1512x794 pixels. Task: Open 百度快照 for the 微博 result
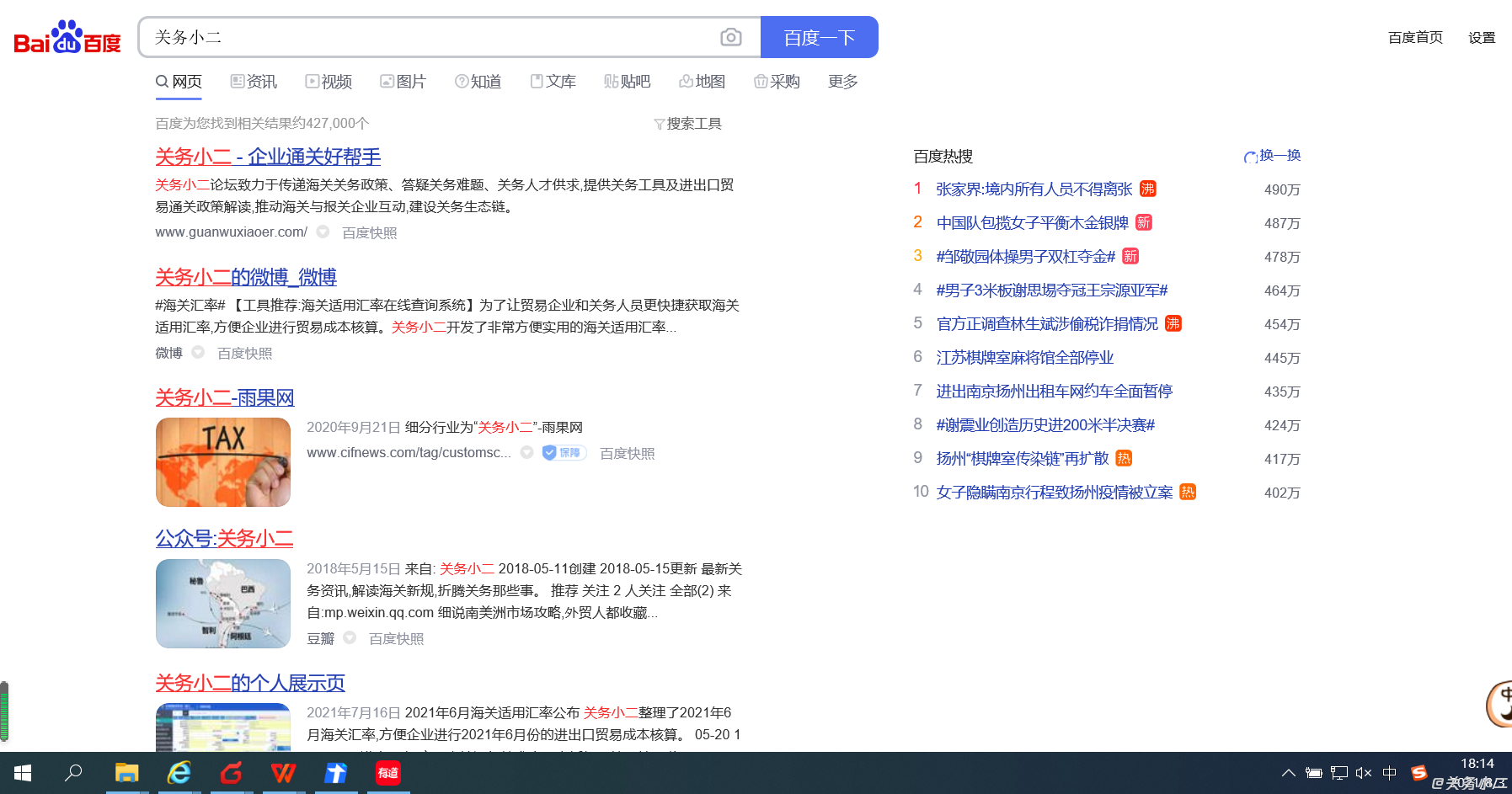click(244, 353)
